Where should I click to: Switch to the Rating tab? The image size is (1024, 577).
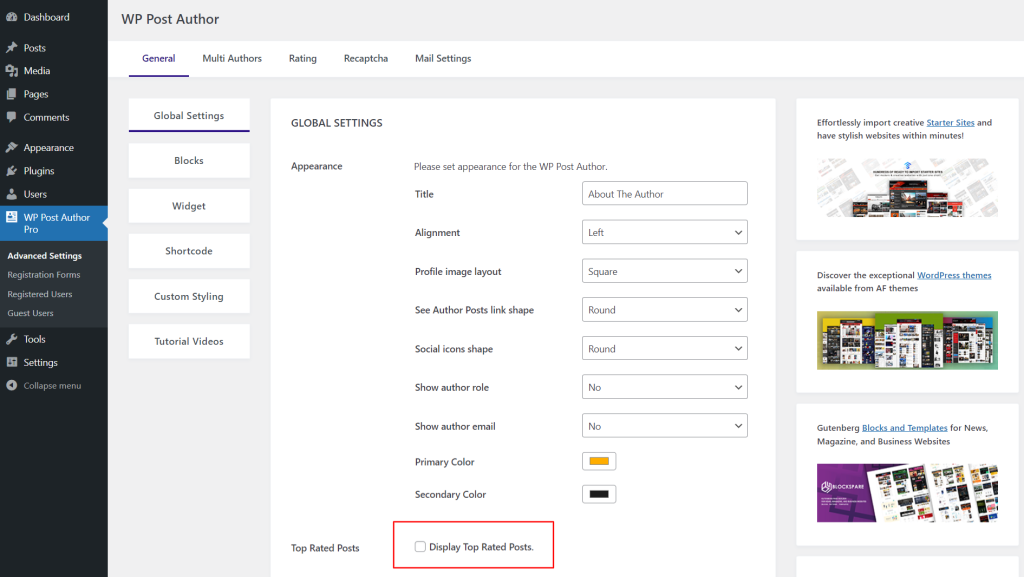click(302, 59)
